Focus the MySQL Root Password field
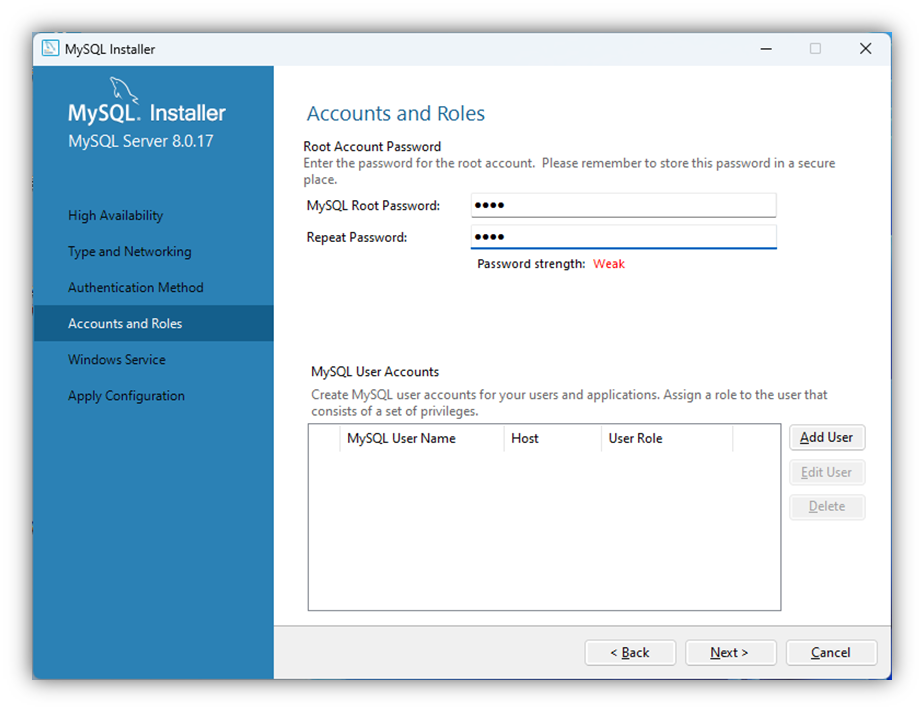 (x=623, y=205)
